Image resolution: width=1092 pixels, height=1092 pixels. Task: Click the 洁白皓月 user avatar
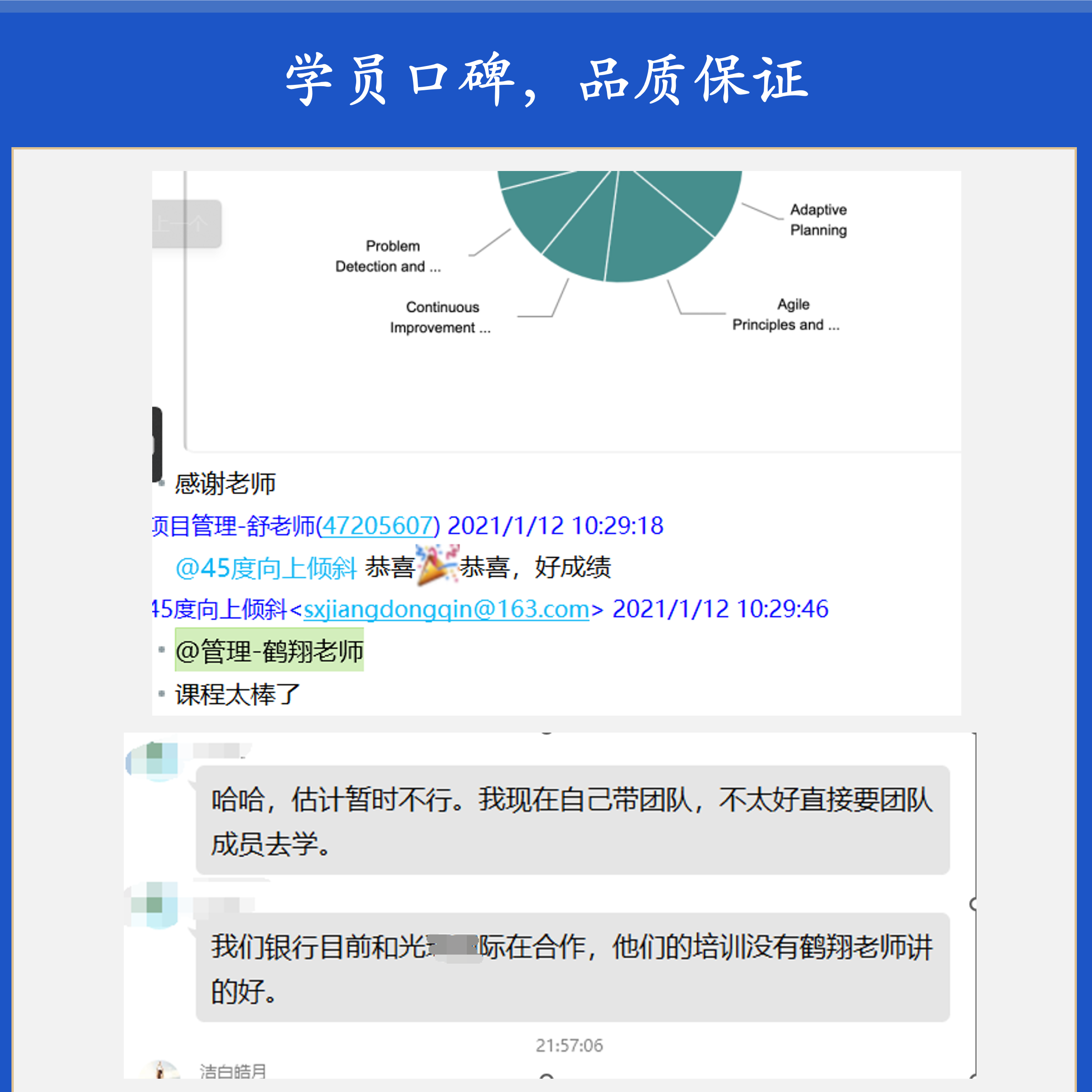(x=160, y=1072)
